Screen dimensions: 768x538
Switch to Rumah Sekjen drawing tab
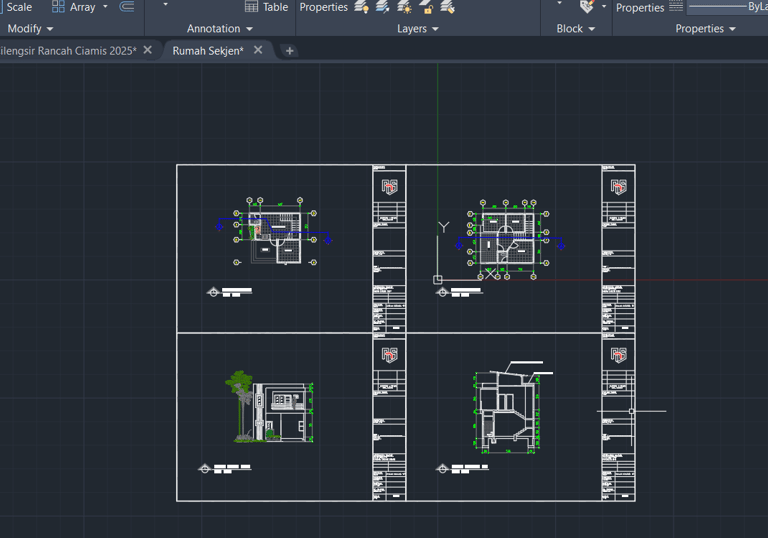point(208,50)
